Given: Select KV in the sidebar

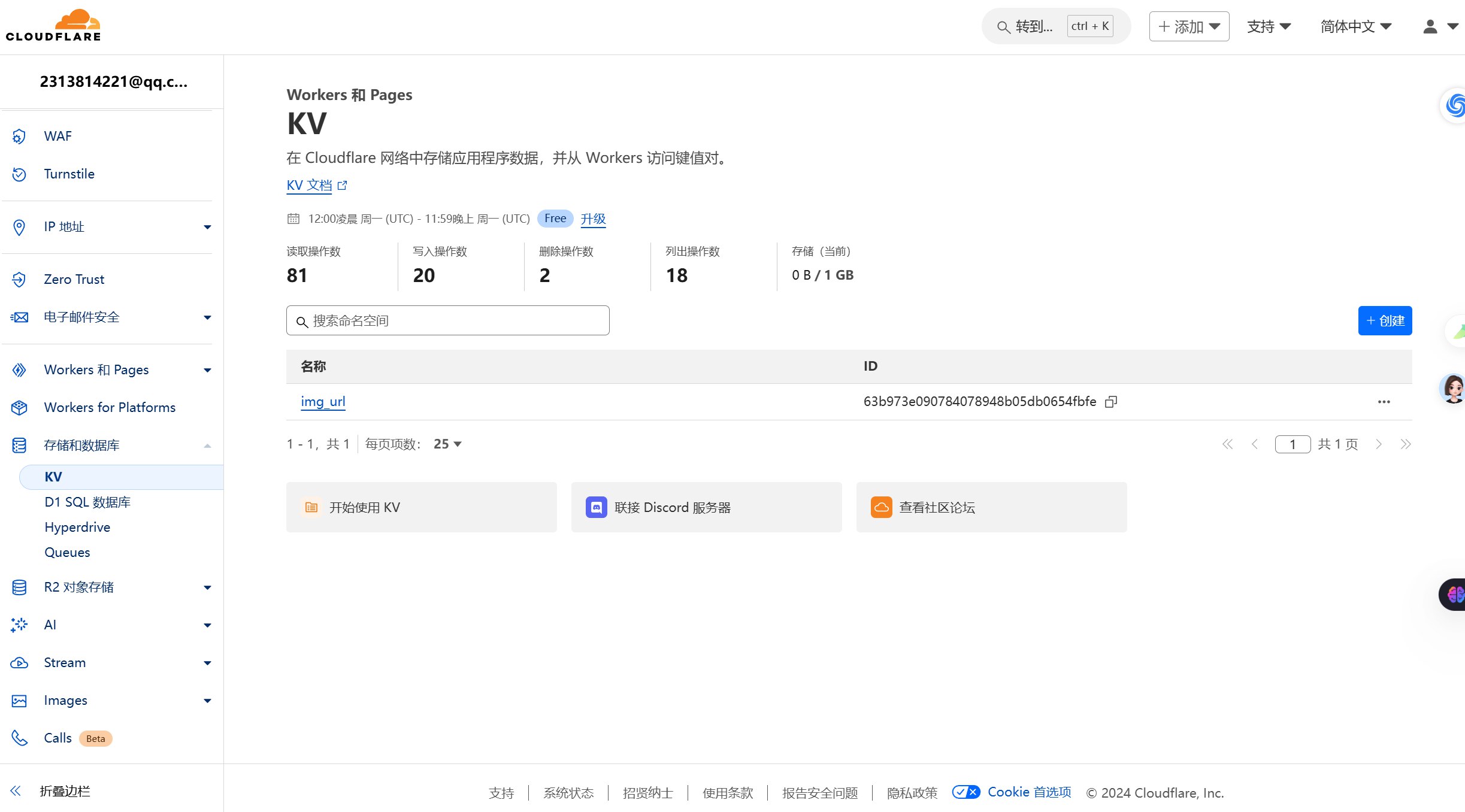Looking at the screenshot, I should 122,477.
